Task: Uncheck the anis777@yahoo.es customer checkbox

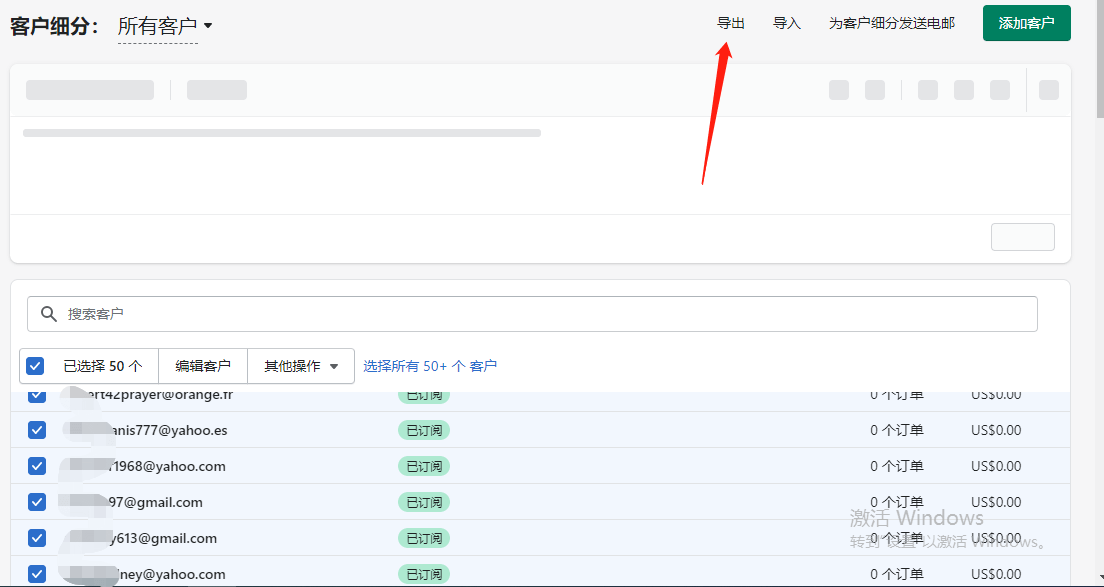Action: click(x=37, y=430)
